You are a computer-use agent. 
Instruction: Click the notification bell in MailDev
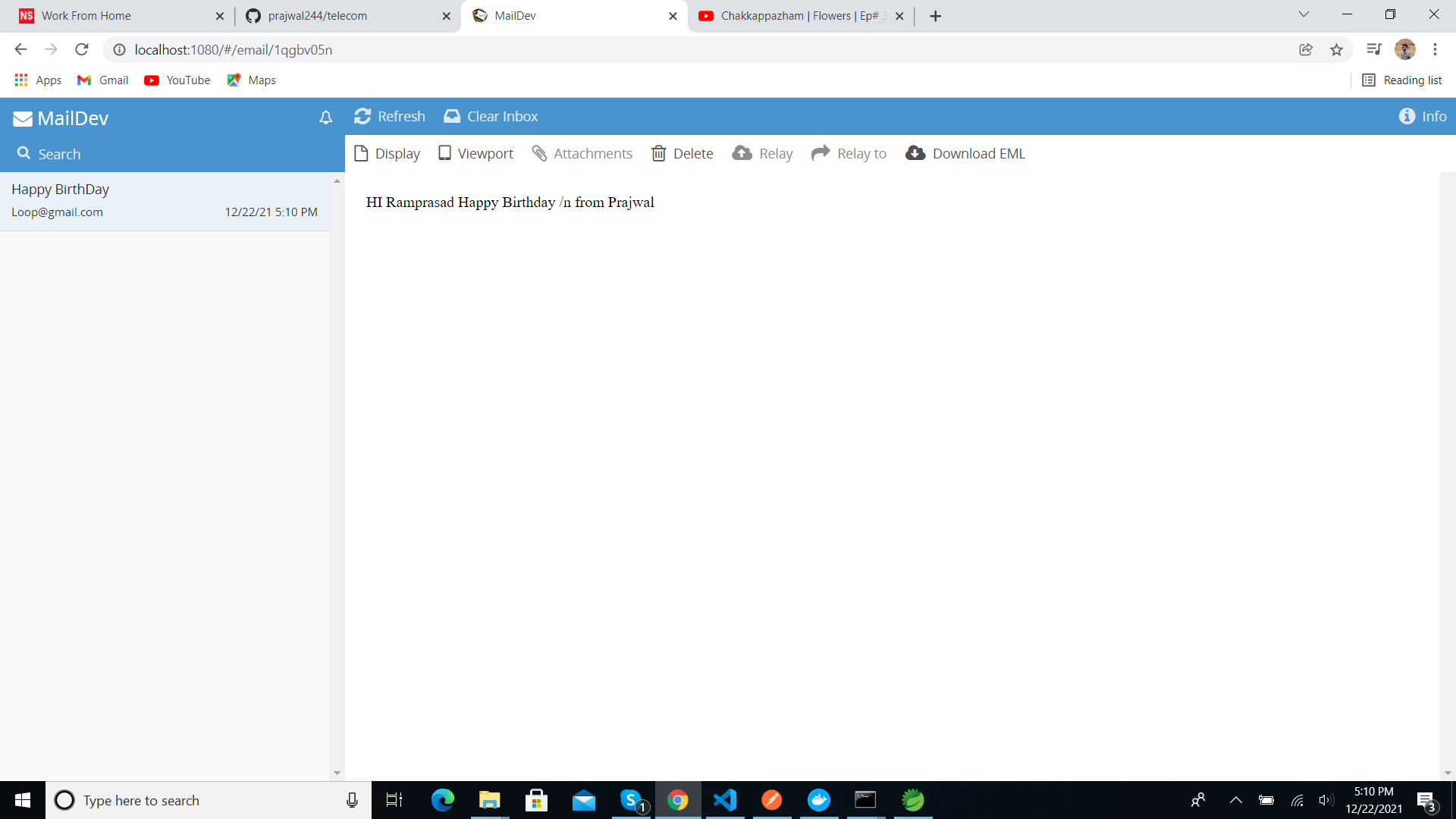(x=325, y=118)
